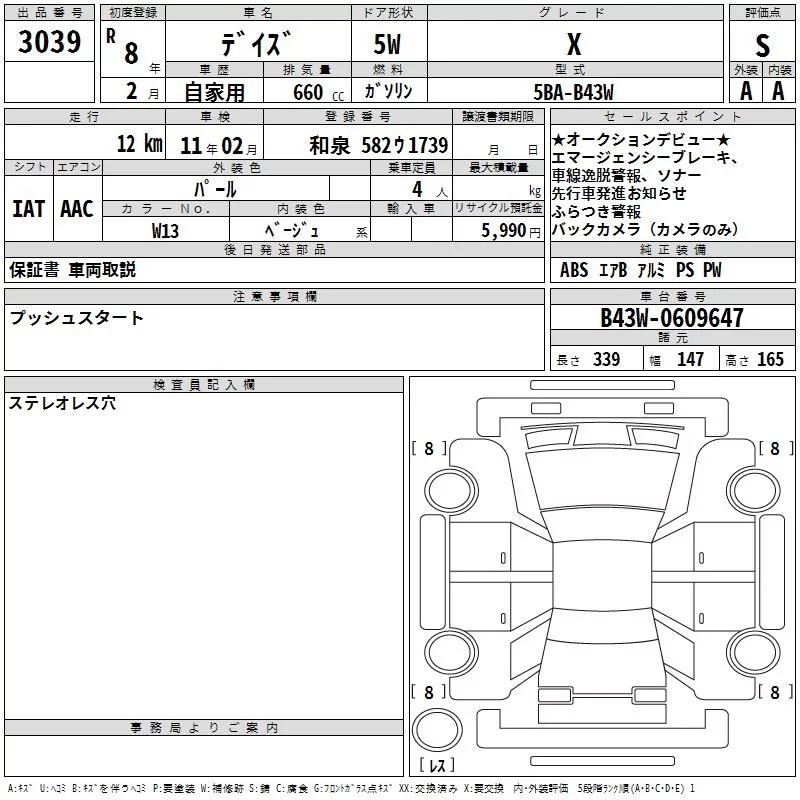Click the registration number 和泉 582ウ1739

[379, 146]
